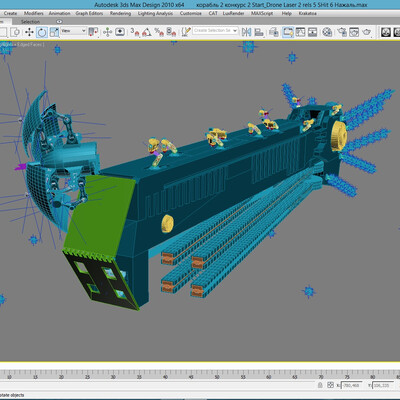
Task: Choose the Select and Uniform Scale tool
Action: 54,32
